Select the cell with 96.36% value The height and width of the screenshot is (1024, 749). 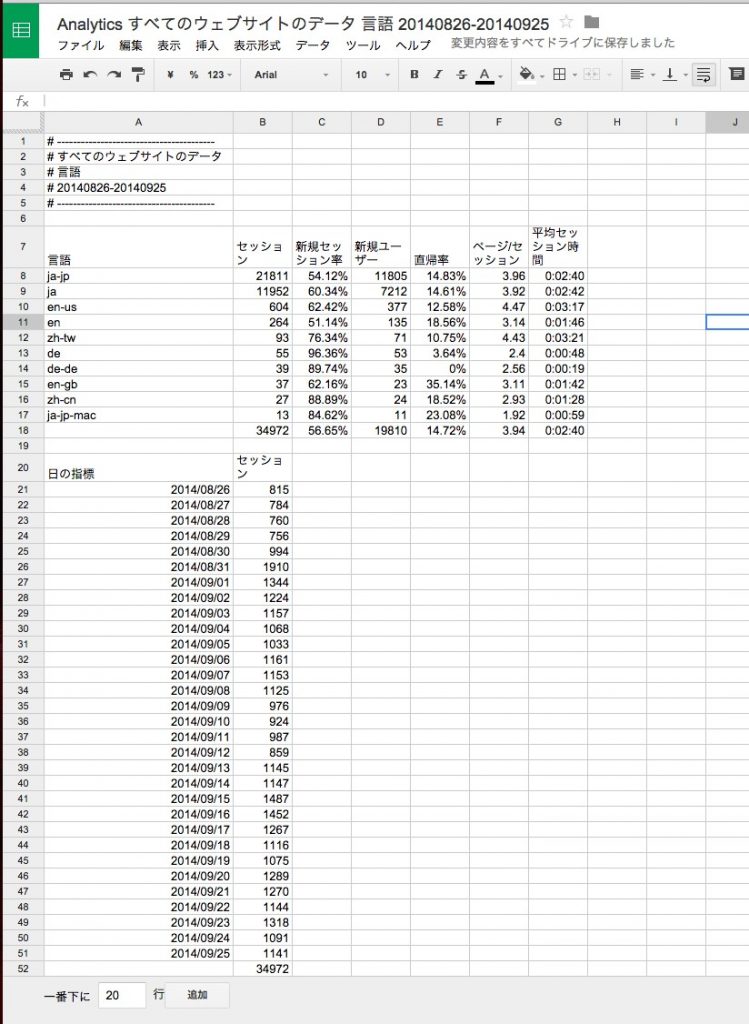(321, 353)
